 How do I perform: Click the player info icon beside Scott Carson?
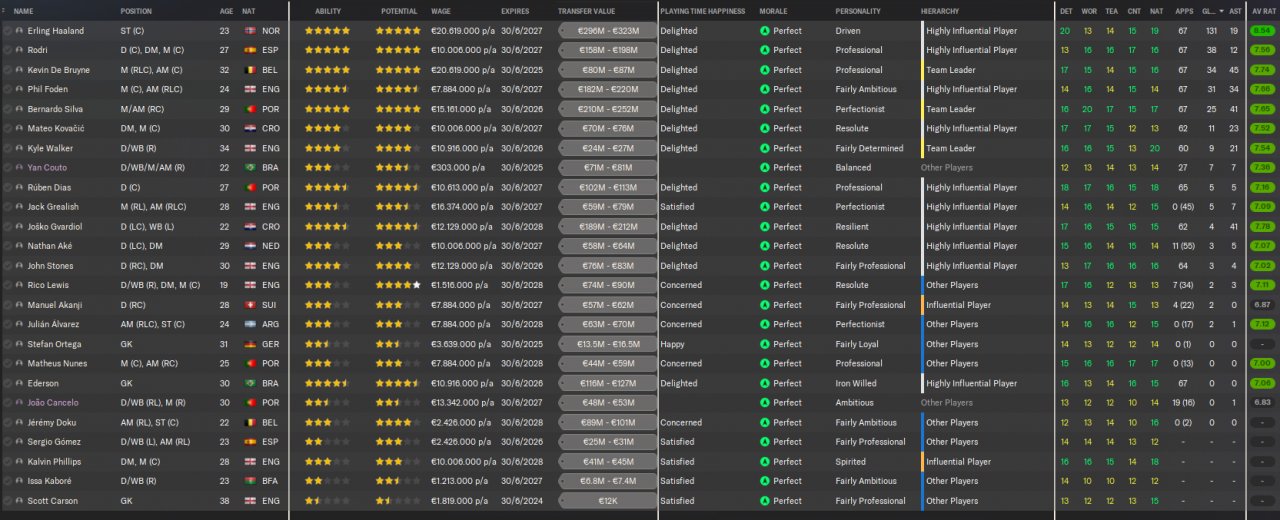pyautogui.click(x=19, y=501)
